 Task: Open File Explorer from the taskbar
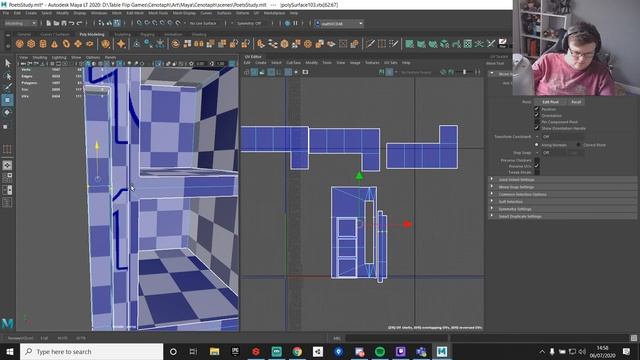214,351
